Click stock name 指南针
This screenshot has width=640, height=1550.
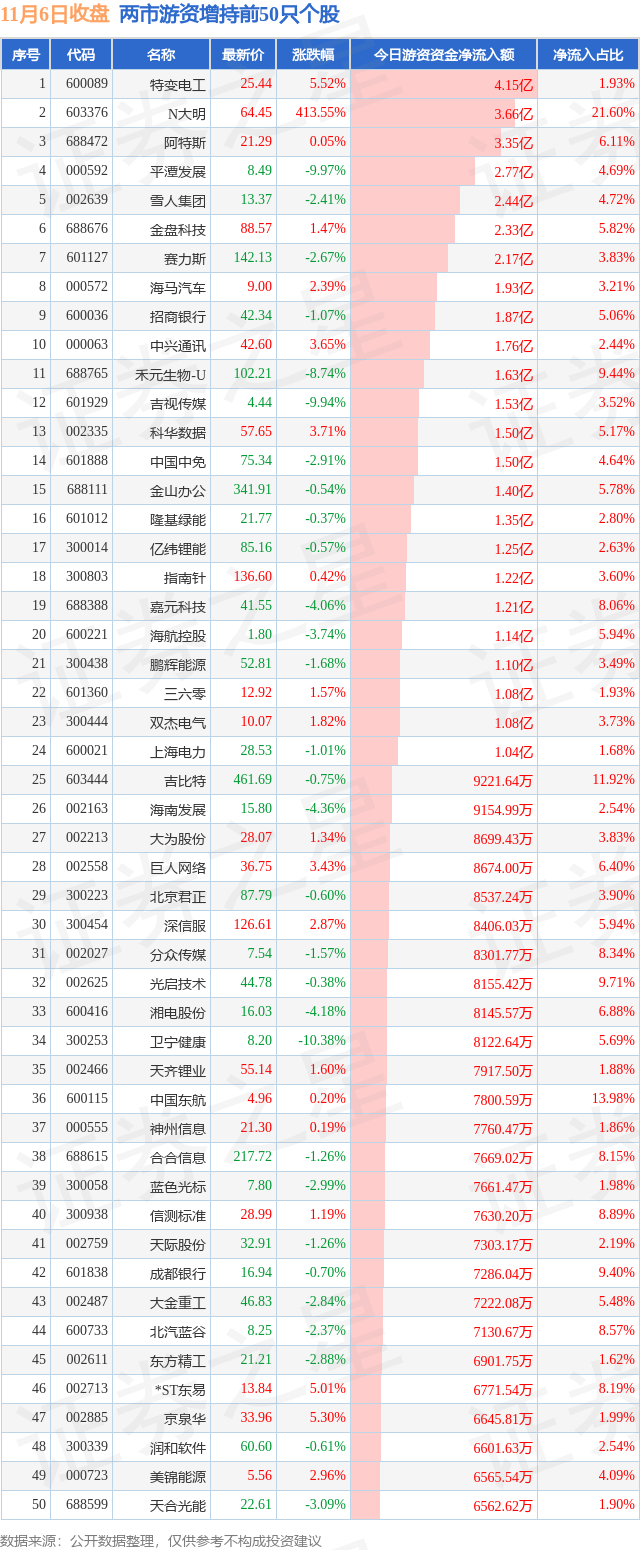pyautogui.click(x=185, y=578)
